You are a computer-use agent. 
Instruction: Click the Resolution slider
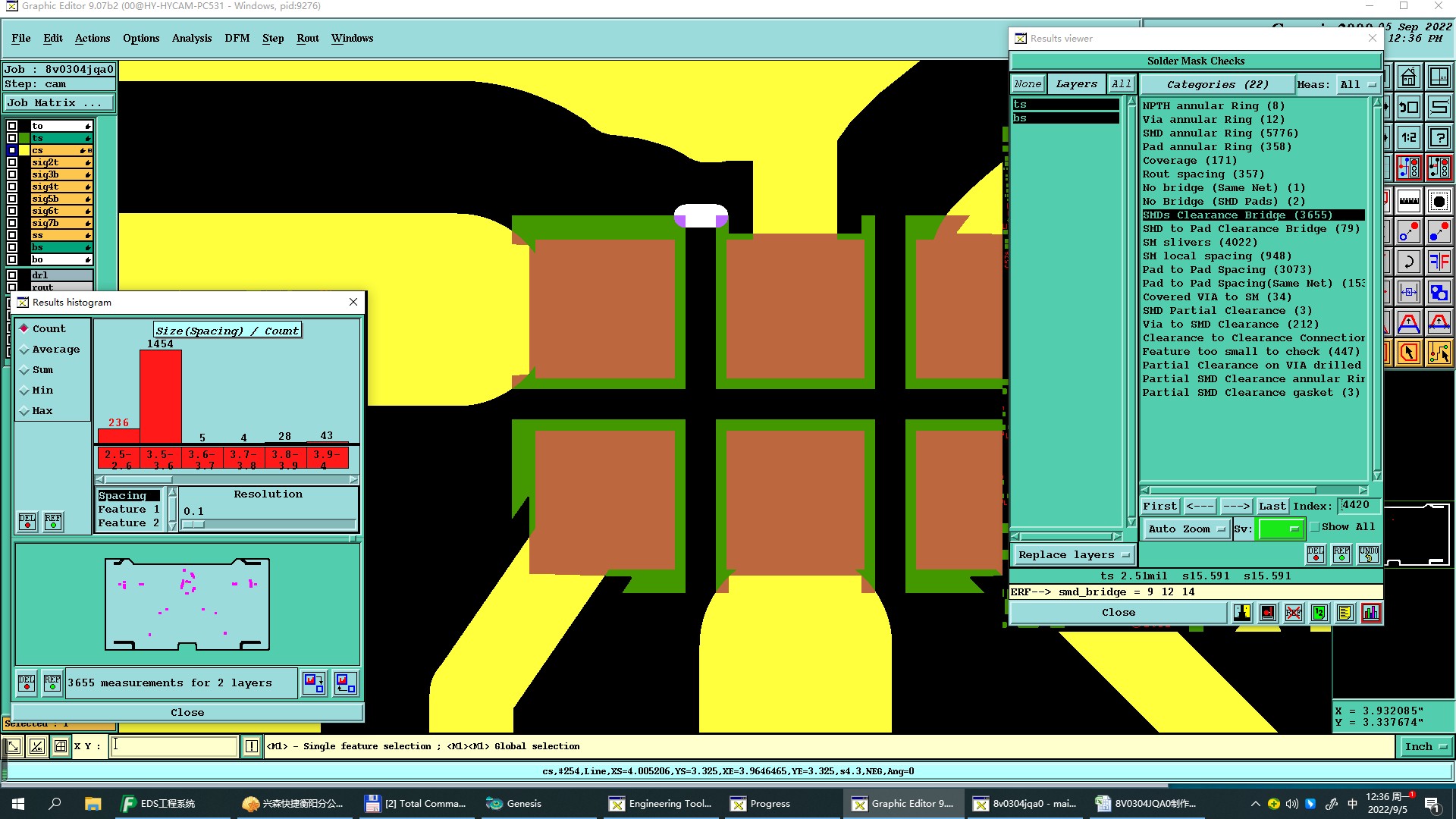tap(268, 524)
